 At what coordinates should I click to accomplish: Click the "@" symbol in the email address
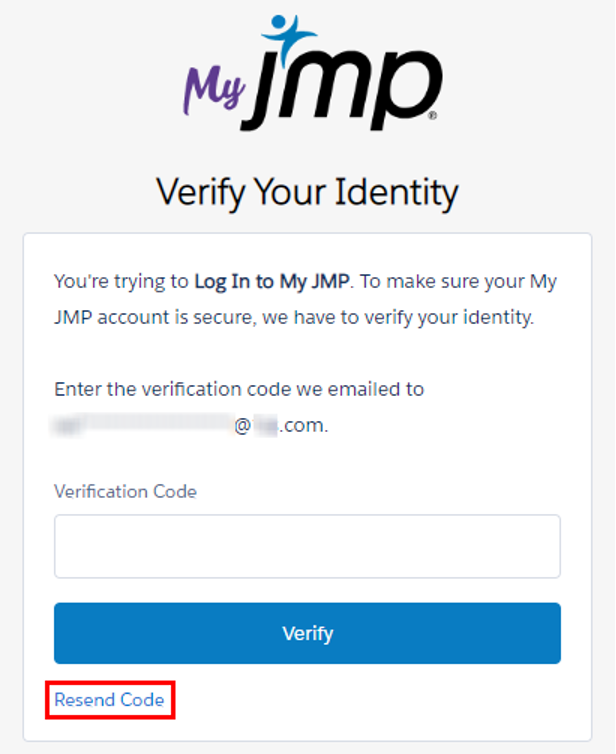tap(243, 426)
